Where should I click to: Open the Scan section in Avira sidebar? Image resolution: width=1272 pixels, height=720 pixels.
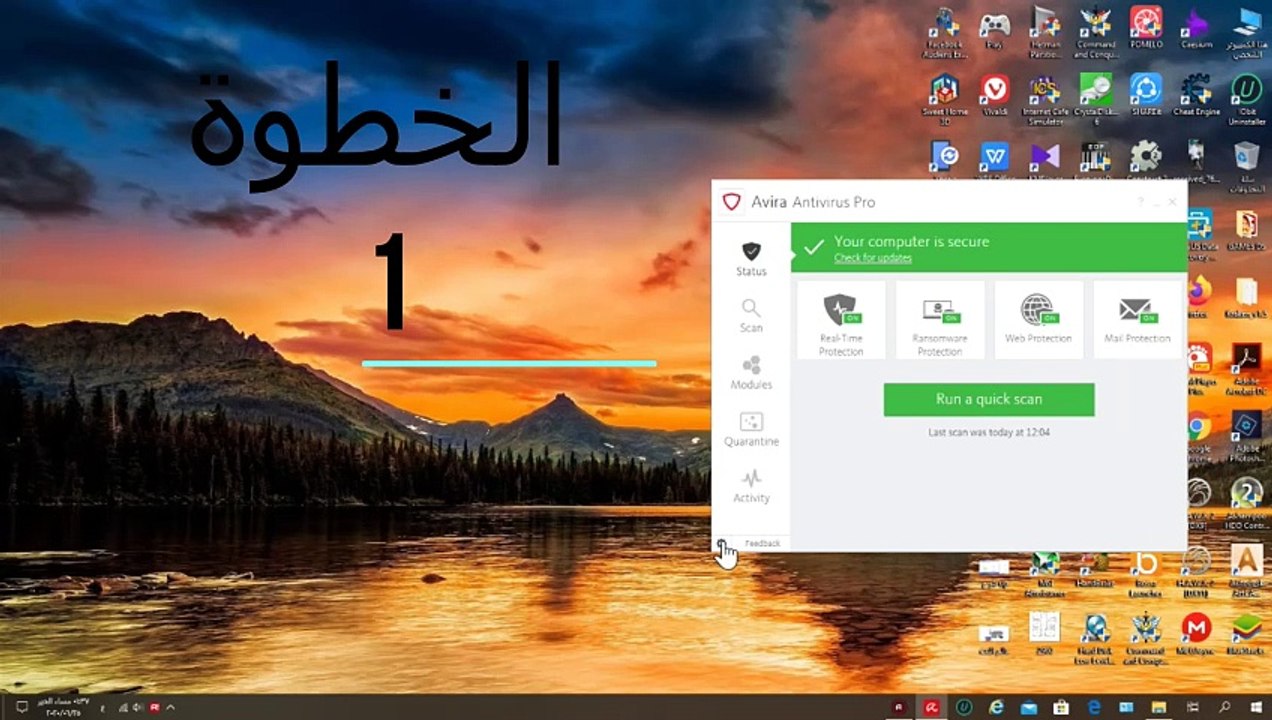point(751,315)
